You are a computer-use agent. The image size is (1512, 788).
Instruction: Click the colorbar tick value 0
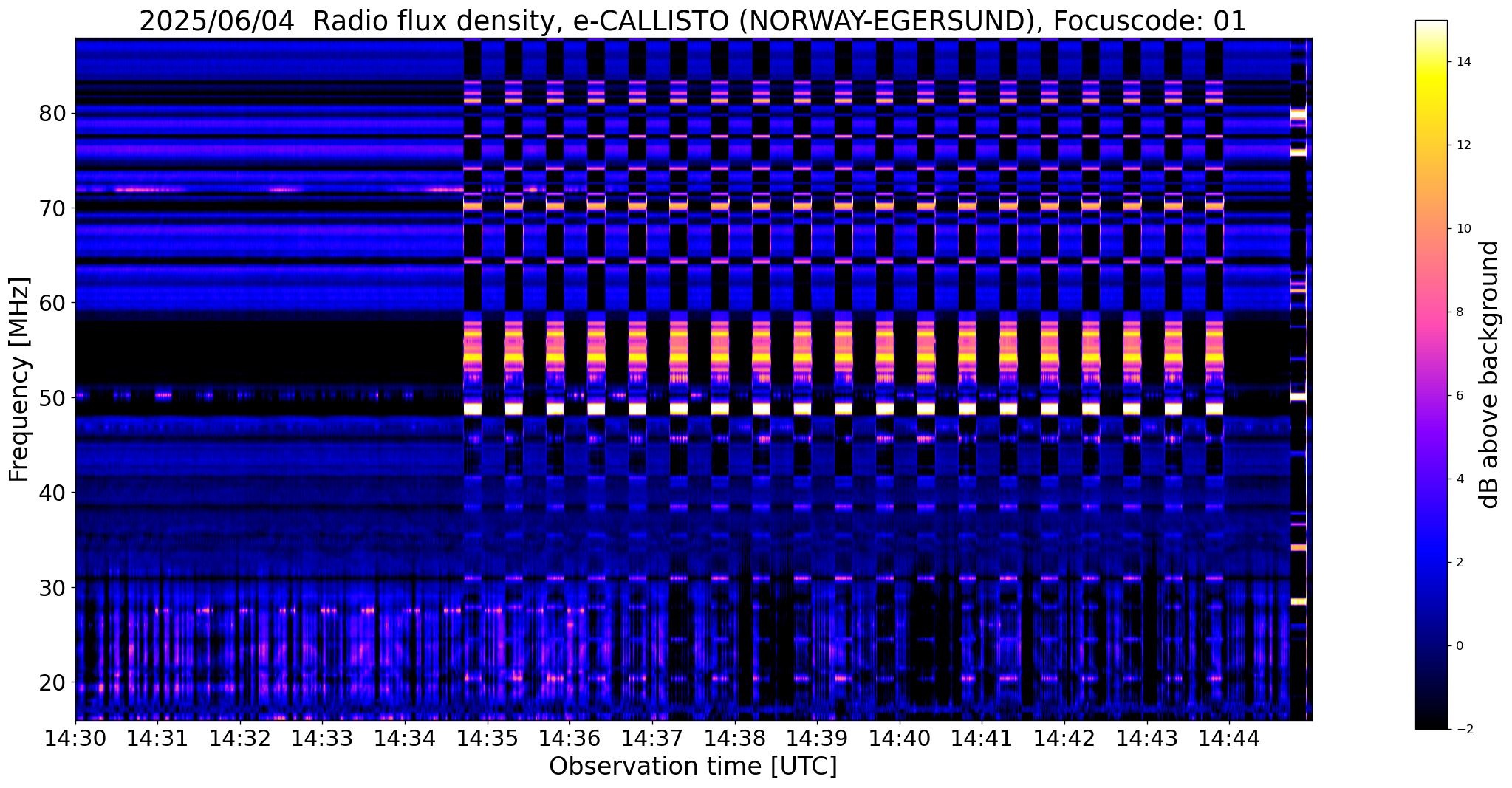[1460, 646]
